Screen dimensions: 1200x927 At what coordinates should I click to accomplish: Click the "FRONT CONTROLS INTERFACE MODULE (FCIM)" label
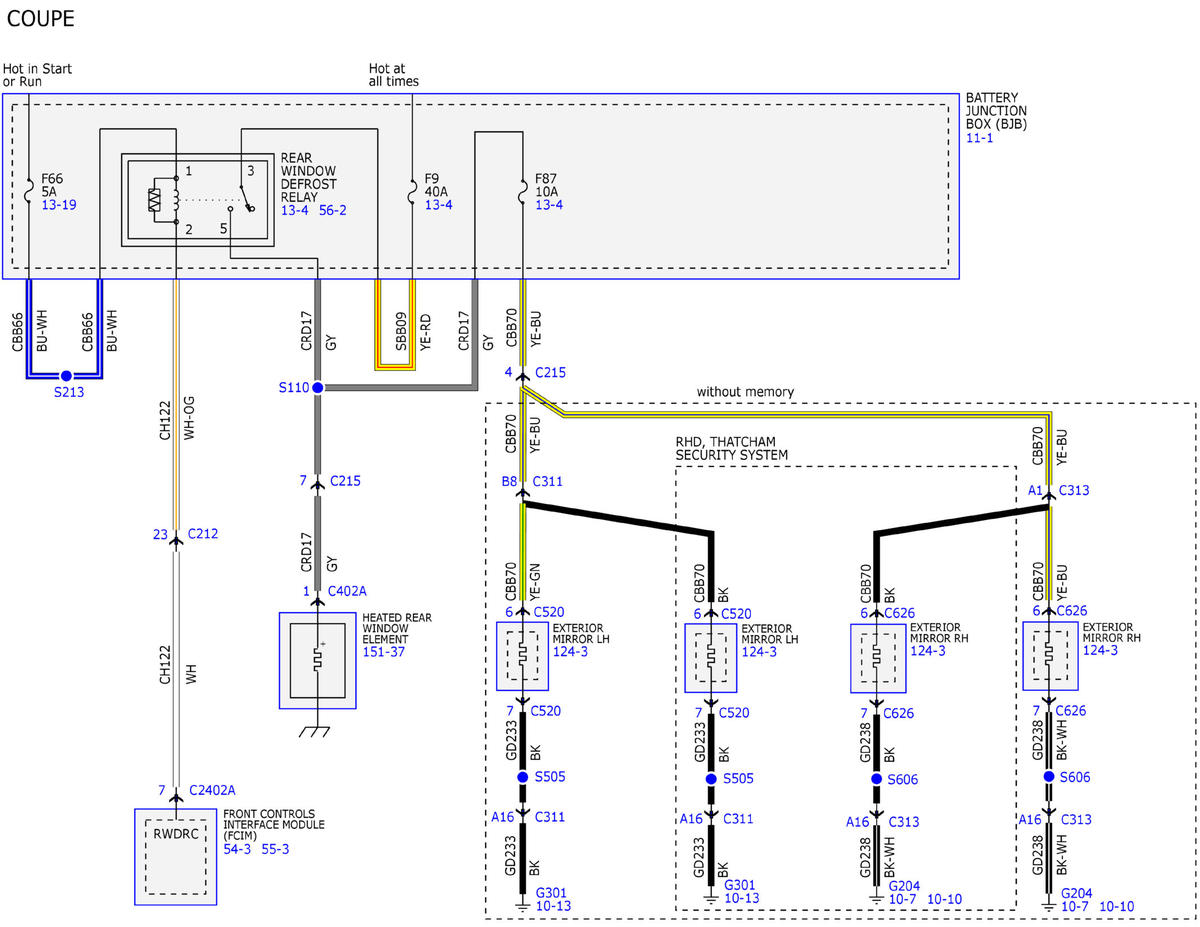pyautogui.click(x=275, y=824)
